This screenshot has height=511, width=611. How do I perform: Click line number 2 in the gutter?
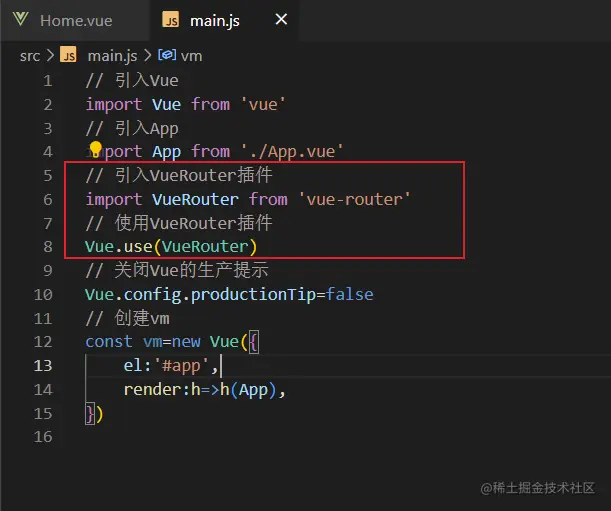[48, 105]
